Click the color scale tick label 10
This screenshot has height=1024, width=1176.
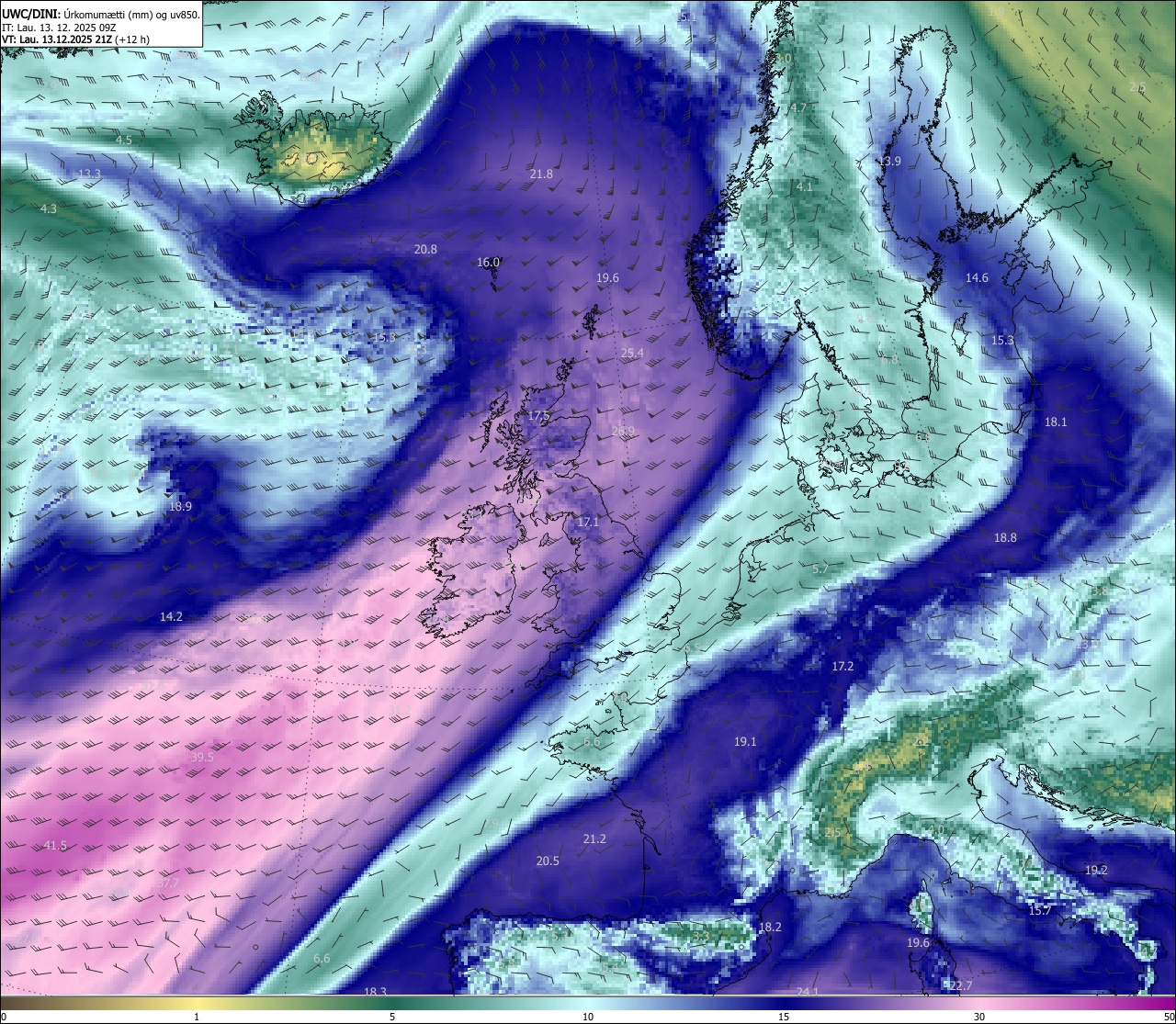point(588,1017)
